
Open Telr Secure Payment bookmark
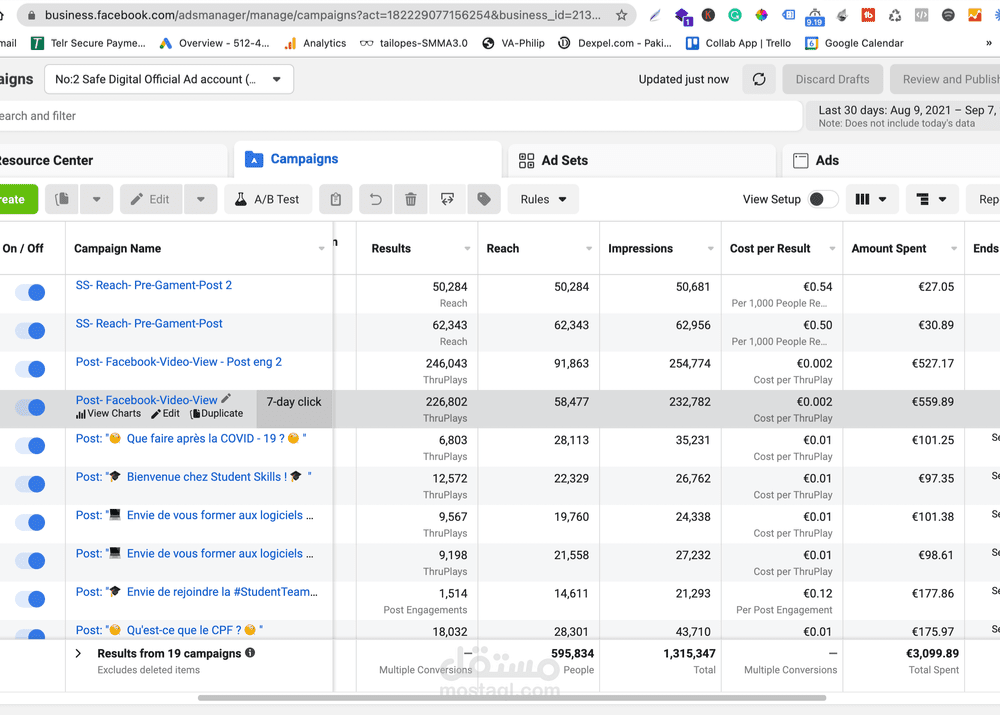89,43
